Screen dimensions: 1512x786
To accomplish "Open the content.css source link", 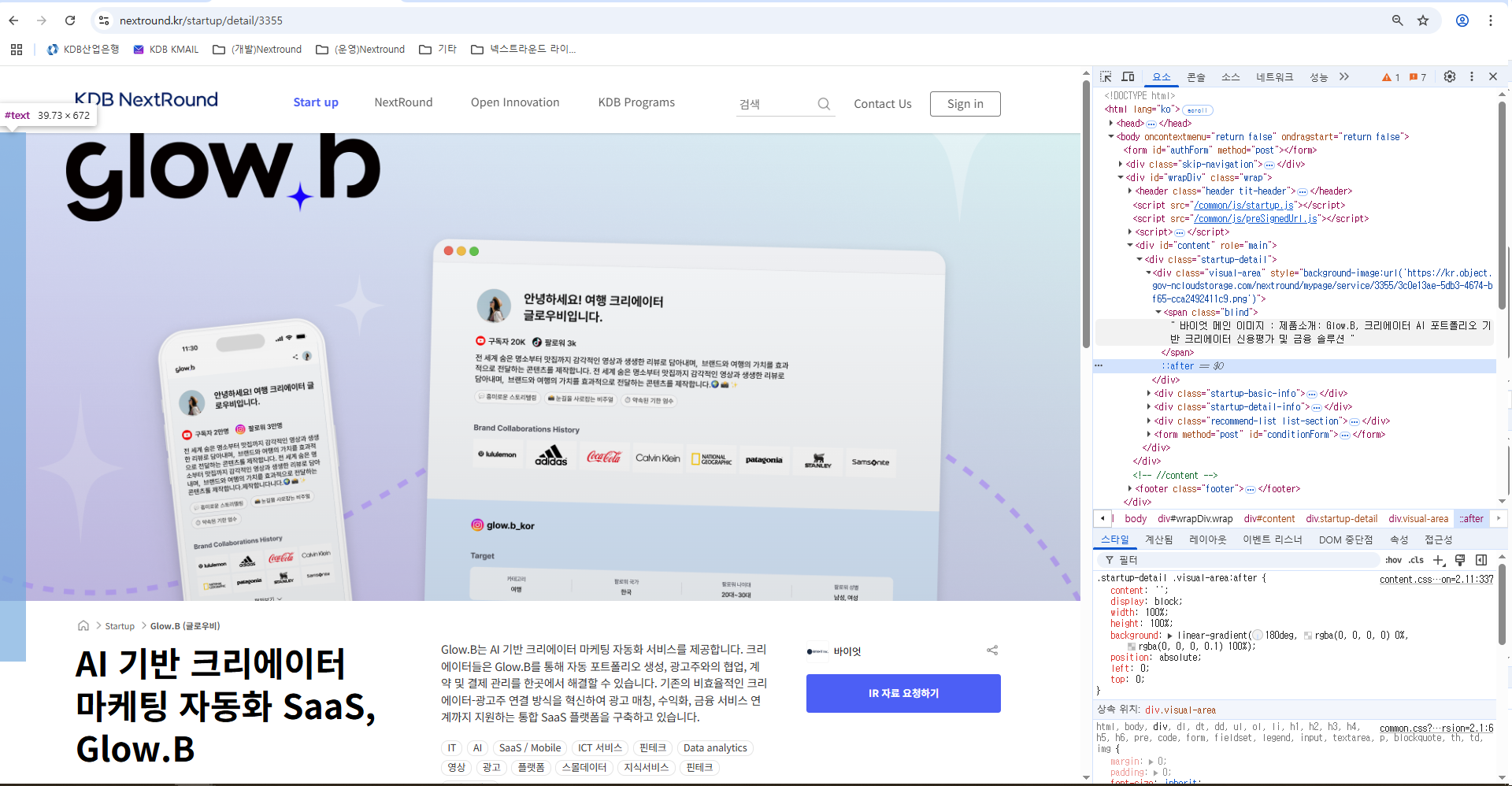I will point(1436,580).
